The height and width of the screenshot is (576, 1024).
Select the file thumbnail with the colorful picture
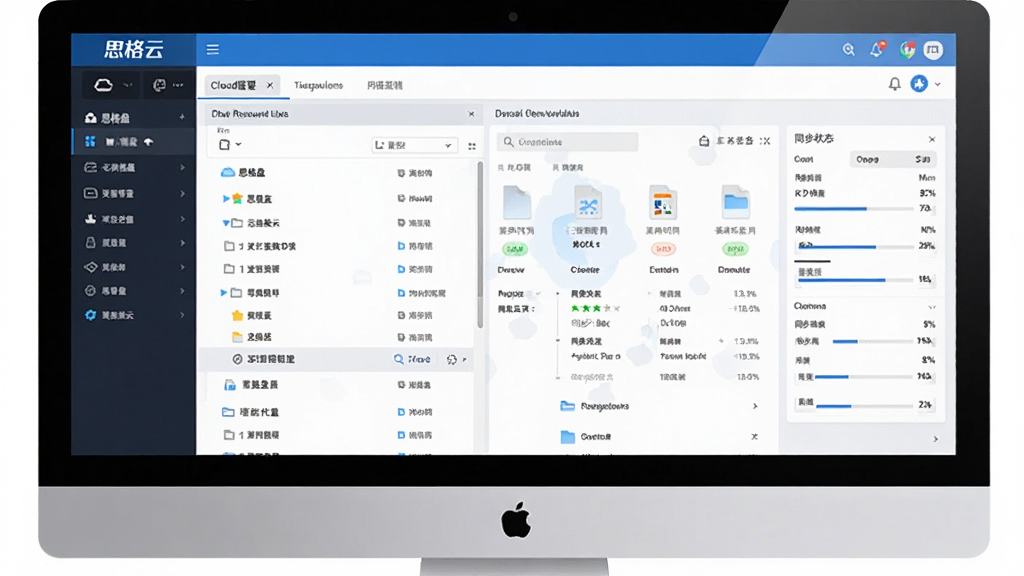[662, 202]
